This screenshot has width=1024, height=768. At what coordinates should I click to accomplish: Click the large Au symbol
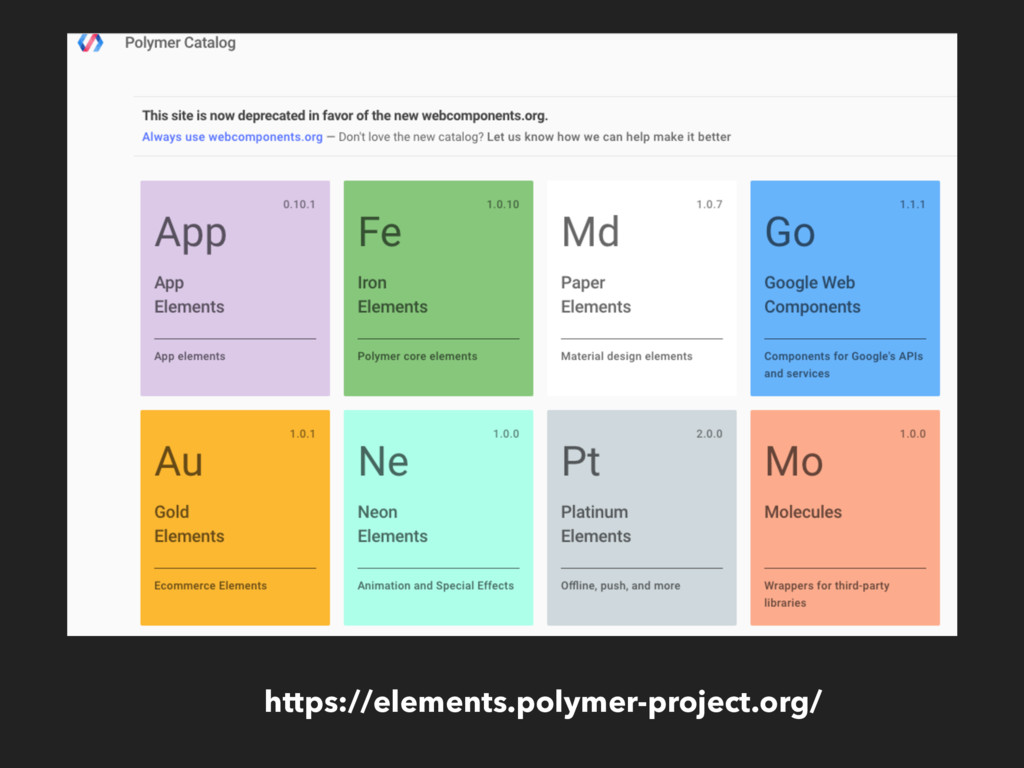tap(178, 462)
